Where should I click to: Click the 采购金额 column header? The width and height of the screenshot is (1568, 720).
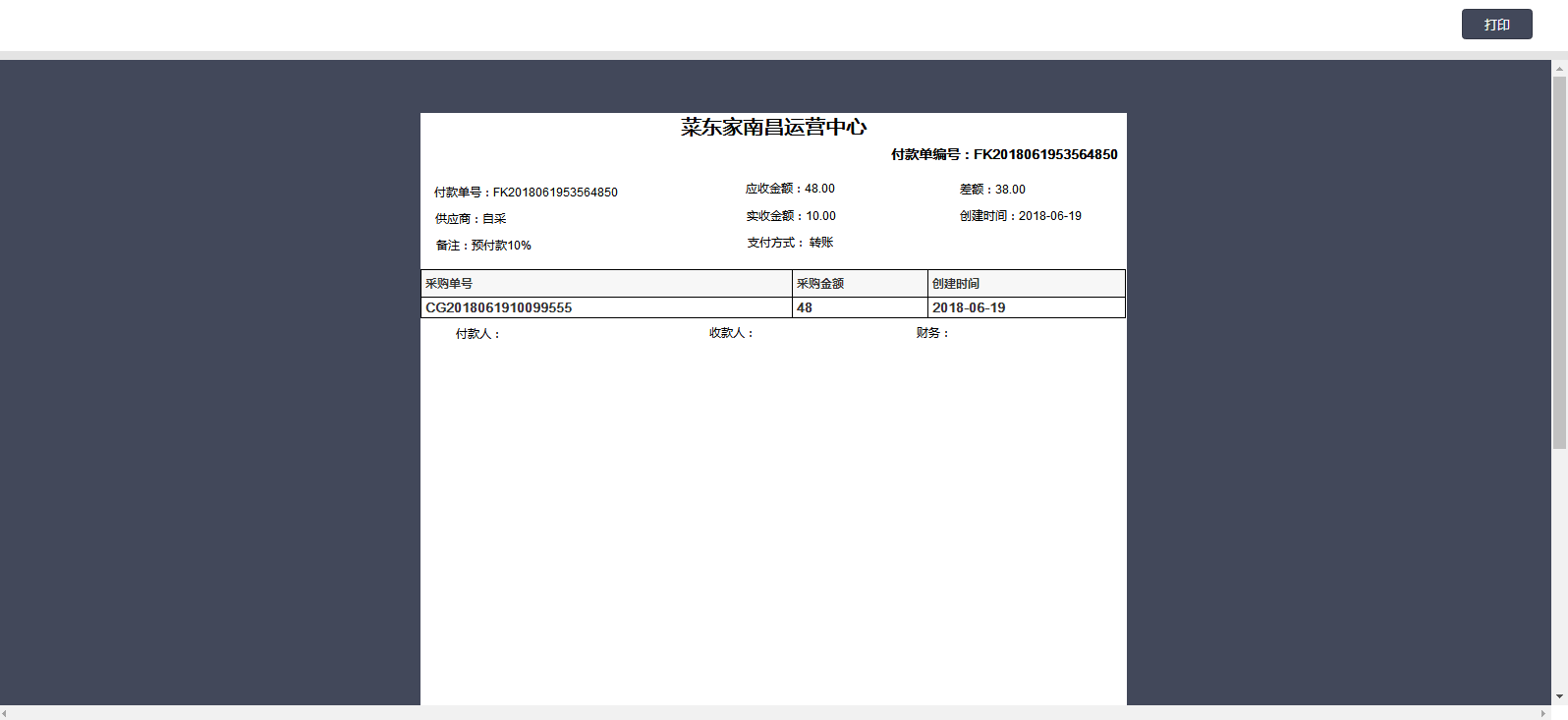(x=820, y=284)
